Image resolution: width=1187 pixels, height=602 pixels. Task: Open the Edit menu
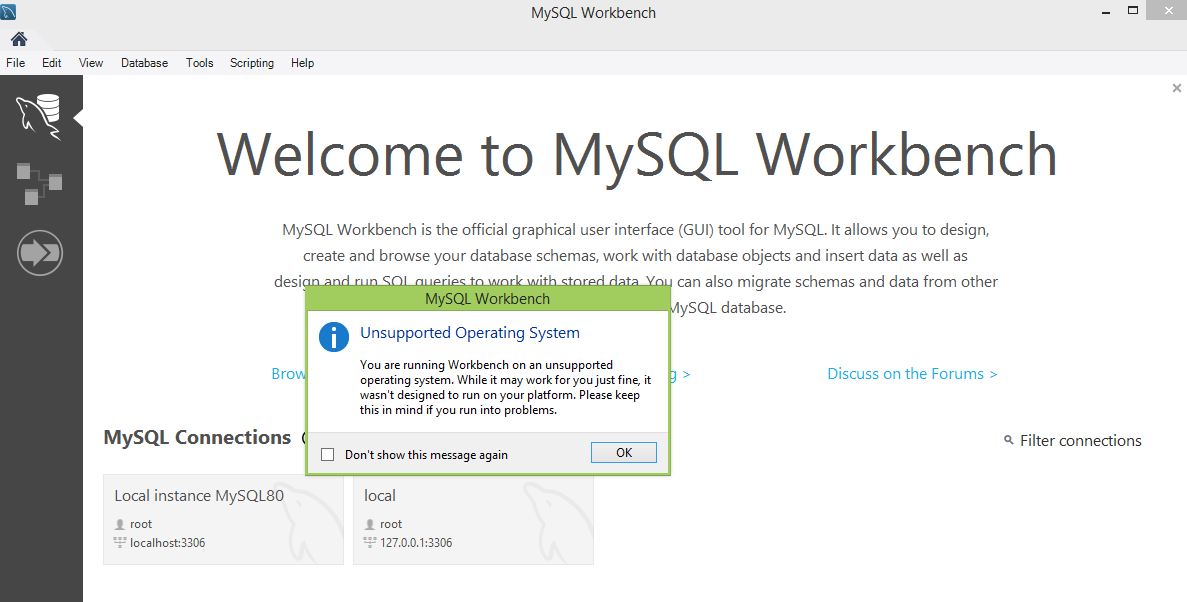tap(51, 63)
